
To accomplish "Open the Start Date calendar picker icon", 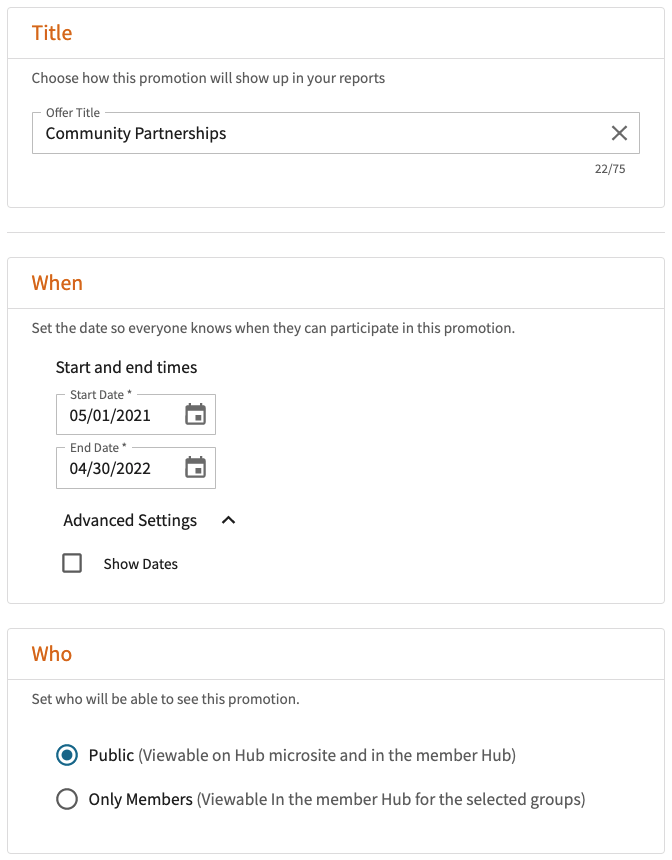I will [x=195, y=415].
